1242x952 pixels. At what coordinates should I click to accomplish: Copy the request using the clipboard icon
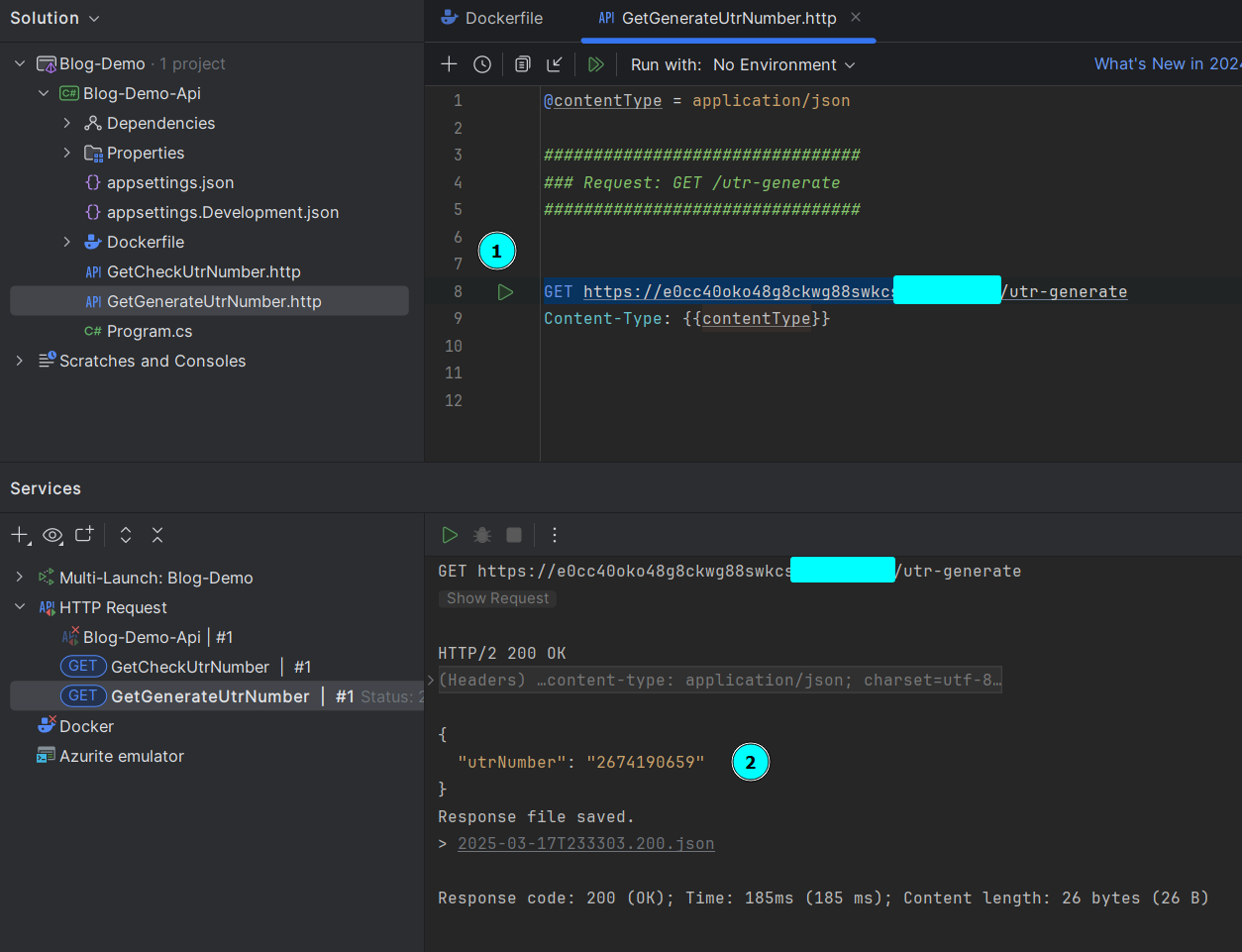522,63
